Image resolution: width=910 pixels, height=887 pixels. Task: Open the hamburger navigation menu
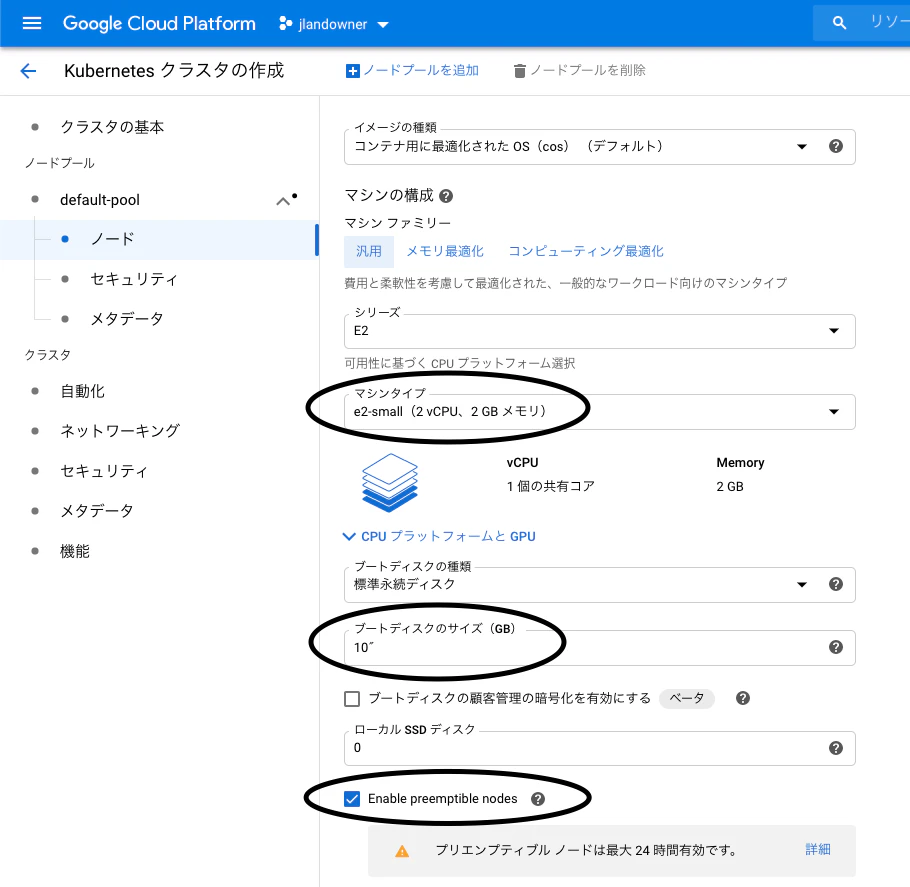pyautogui.click(x=32, y=23)
